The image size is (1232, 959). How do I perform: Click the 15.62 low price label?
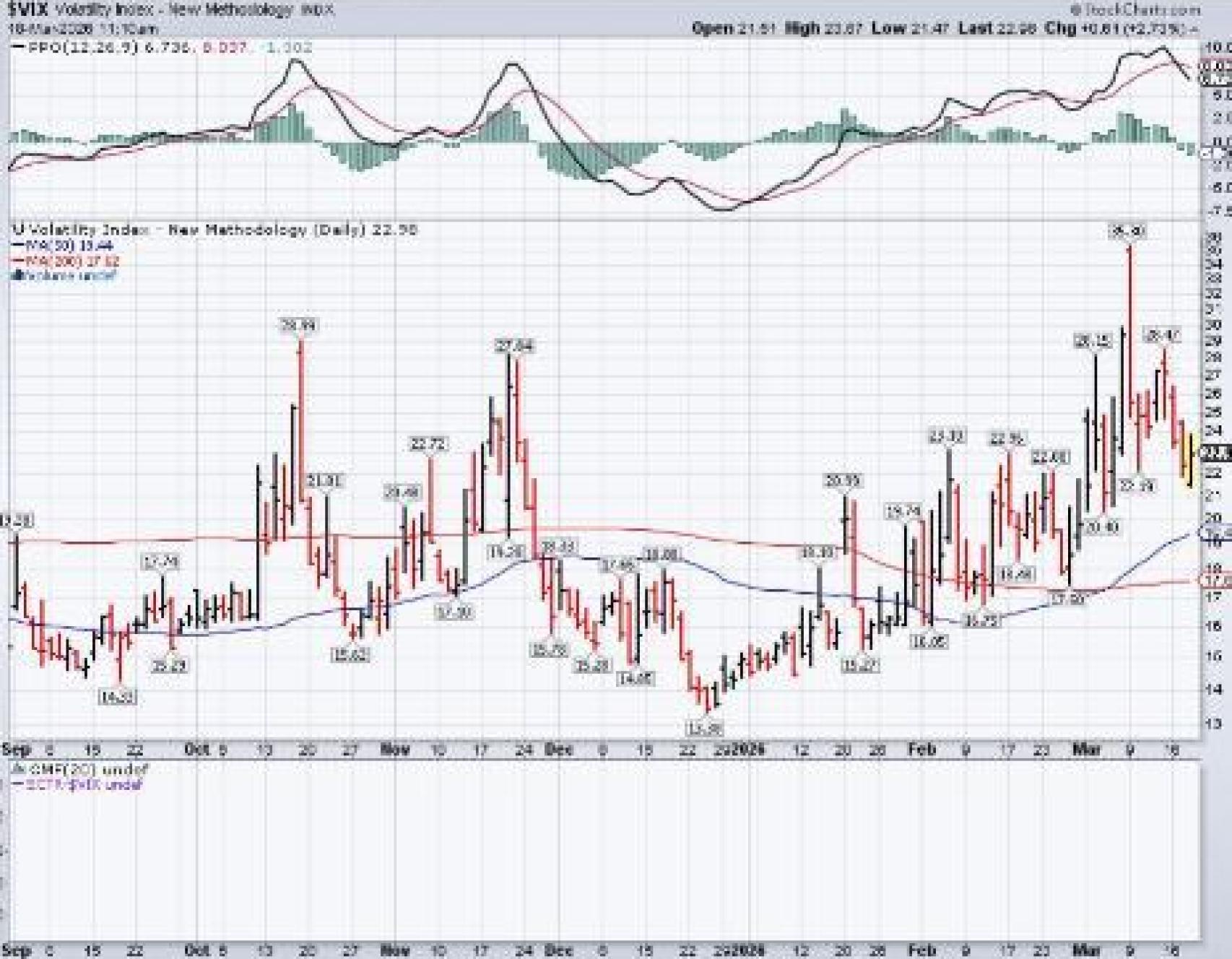pos(350,655)
